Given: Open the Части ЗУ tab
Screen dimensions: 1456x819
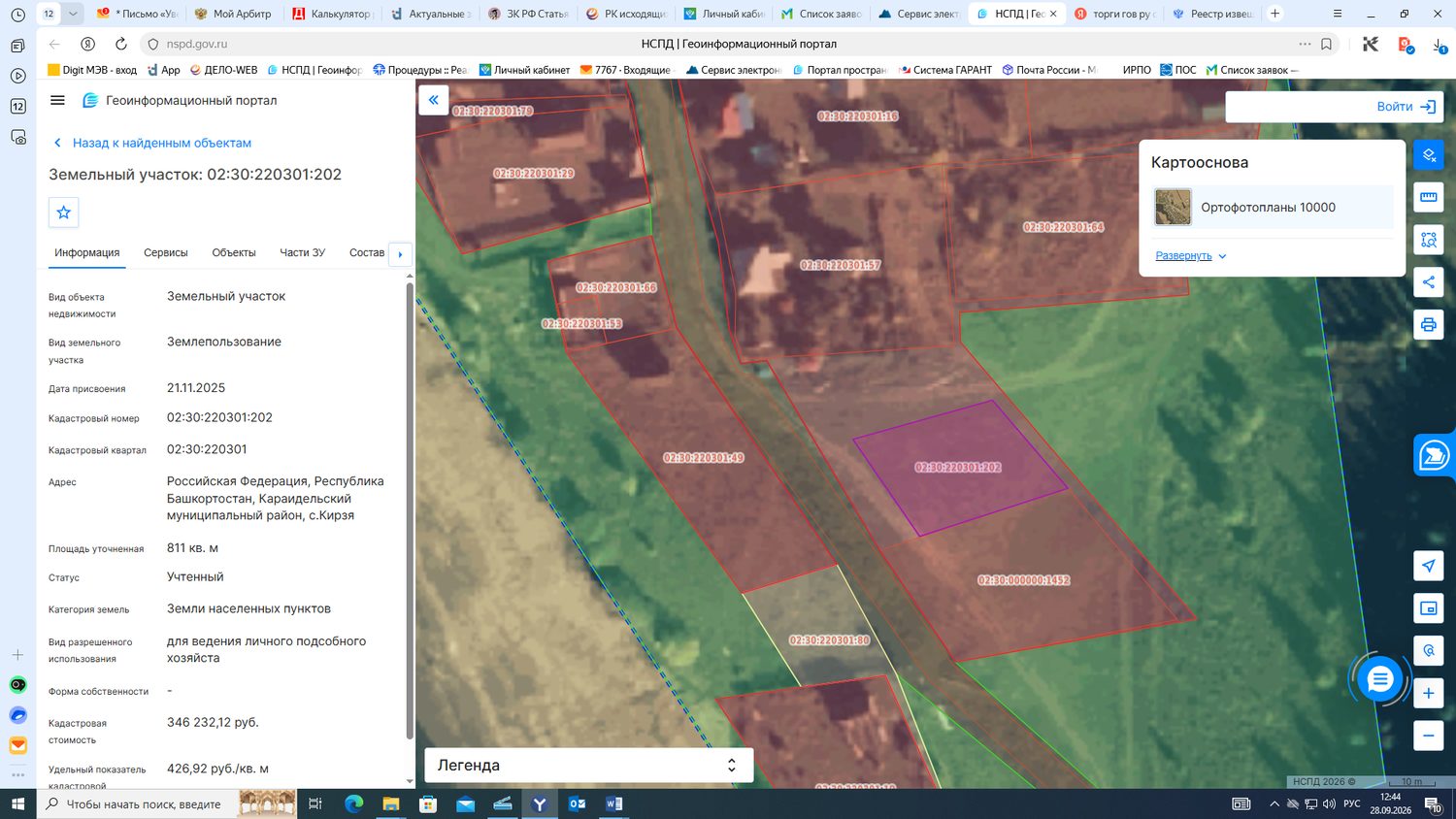Looking at the screenshot, I should point(303,252).
